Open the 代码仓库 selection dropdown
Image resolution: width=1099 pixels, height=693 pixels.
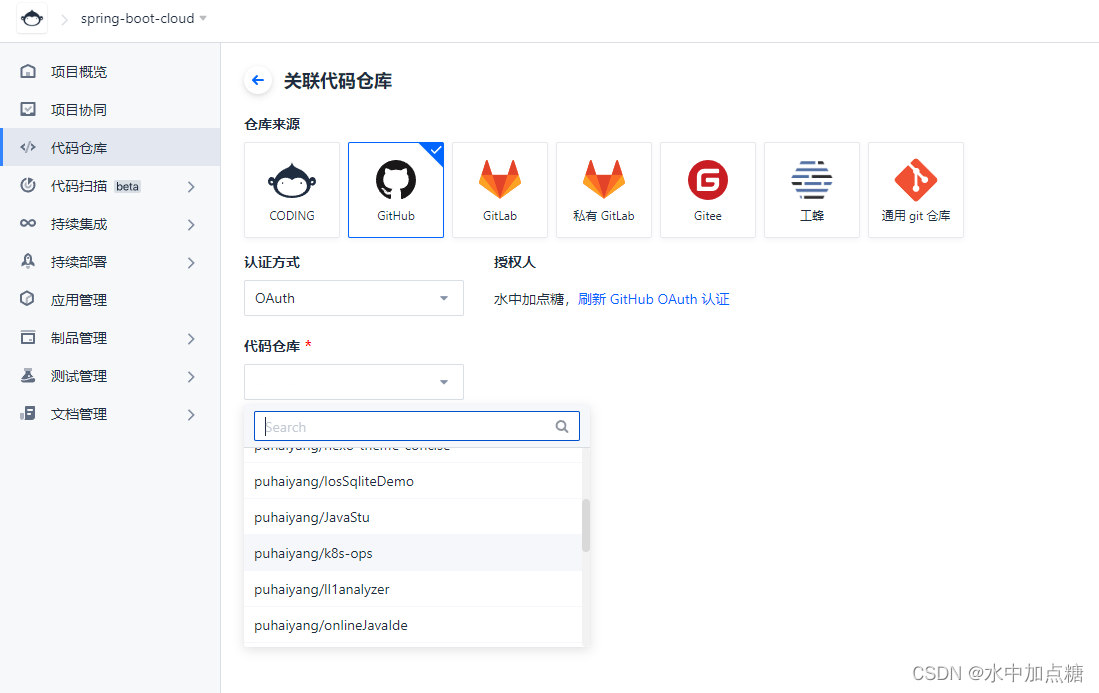point(354,382)
